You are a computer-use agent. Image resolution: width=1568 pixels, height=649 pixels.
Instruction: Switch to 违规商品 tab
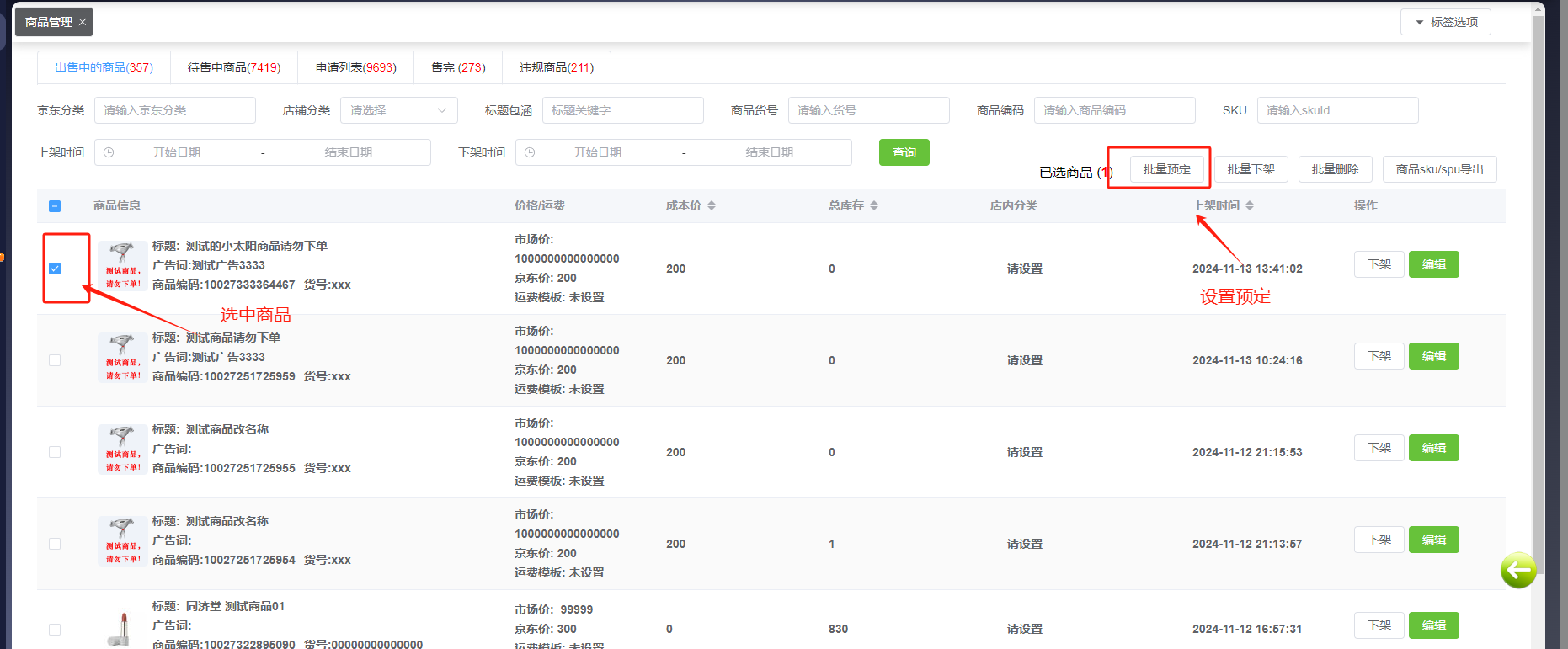556,67
